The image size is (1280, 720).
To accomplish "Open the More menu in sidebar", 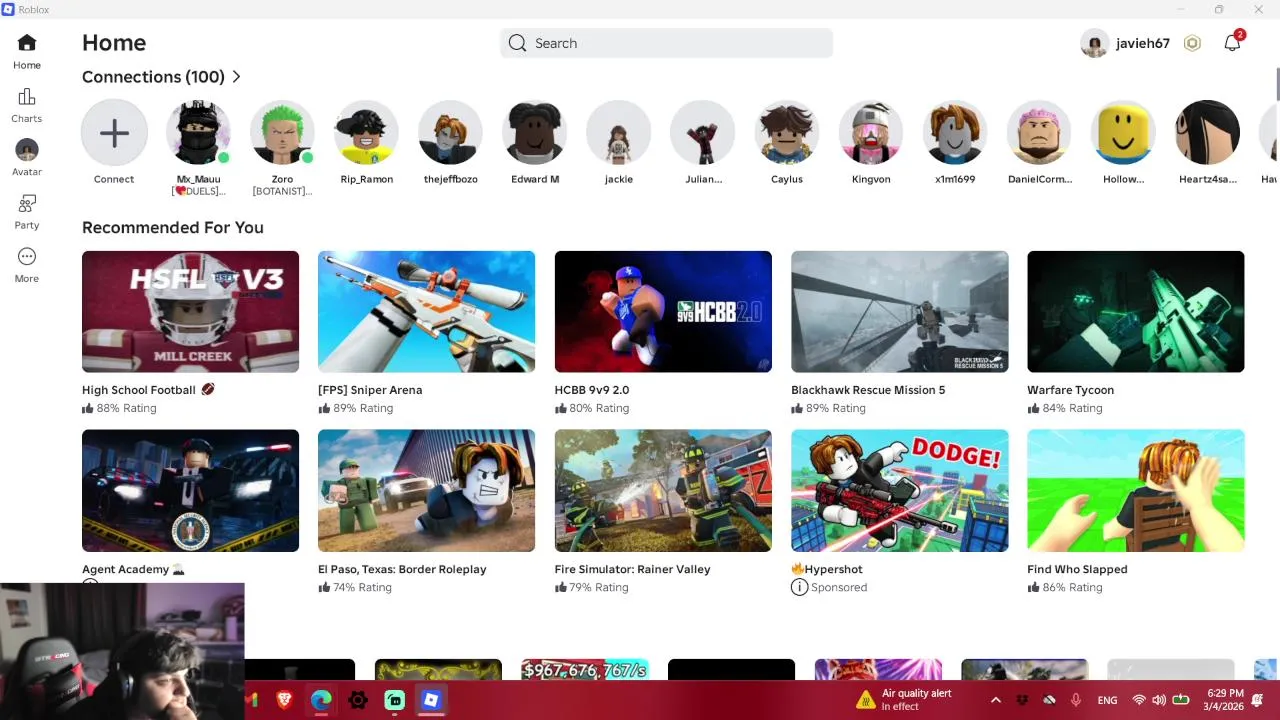I will coord(27,257).
